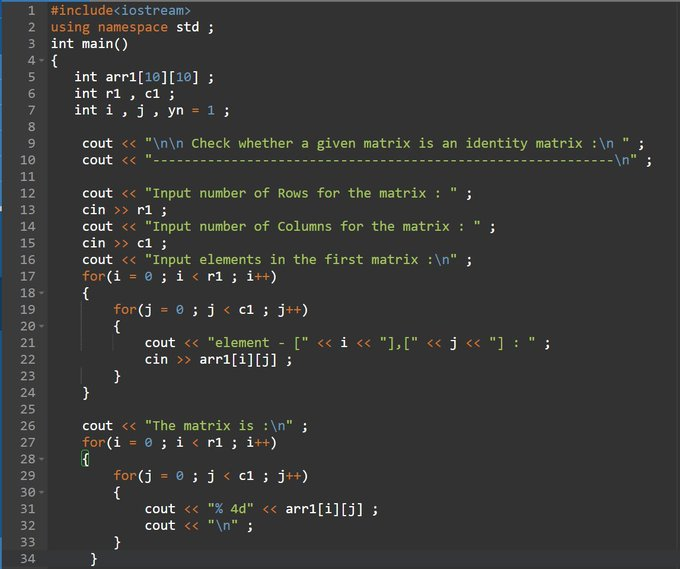Click 'Input elements in the first matrix' string
Screen dimensions: 680x569
[x=301, y=260]
